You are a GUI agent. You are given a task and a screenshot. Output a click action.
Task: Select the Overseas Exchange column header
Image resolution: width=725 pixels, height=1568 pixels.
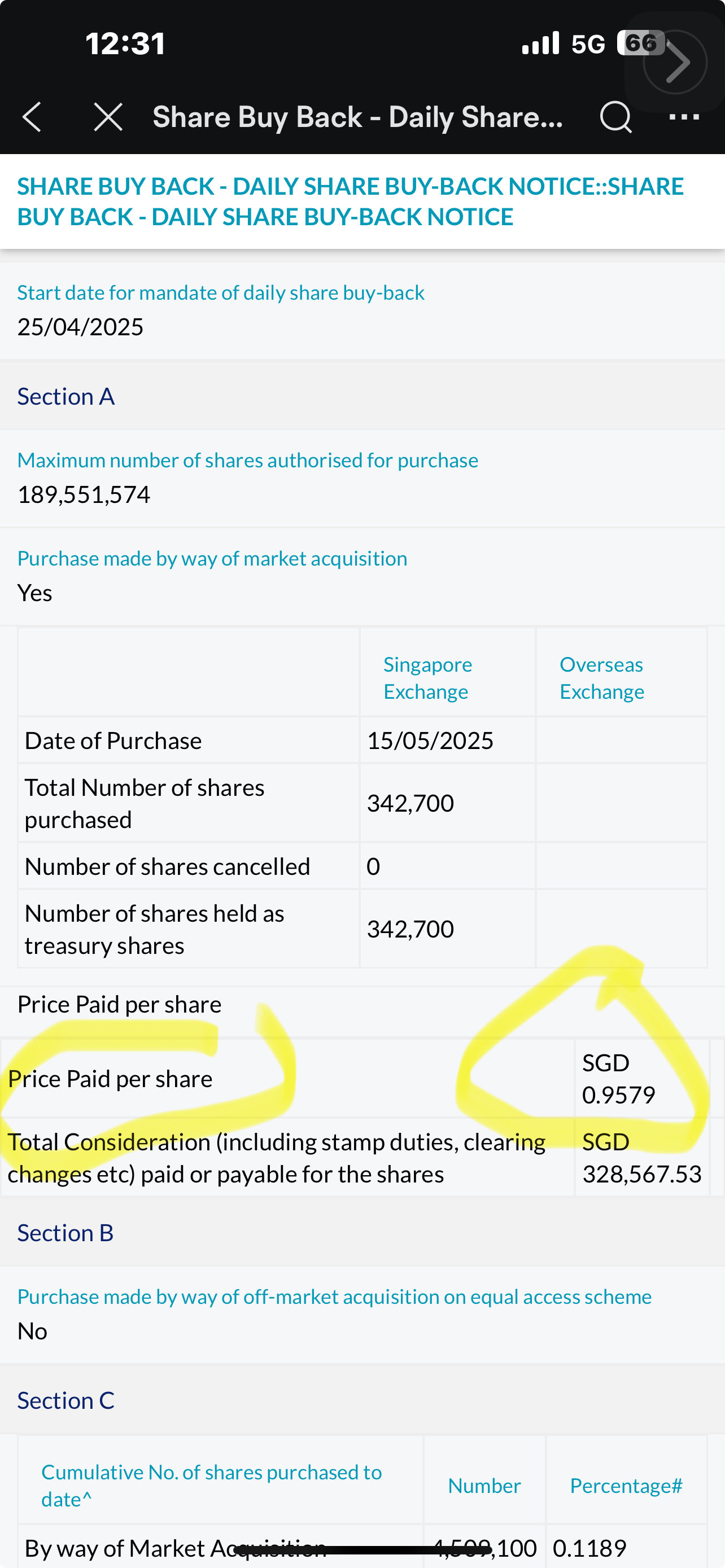point(601,677)
